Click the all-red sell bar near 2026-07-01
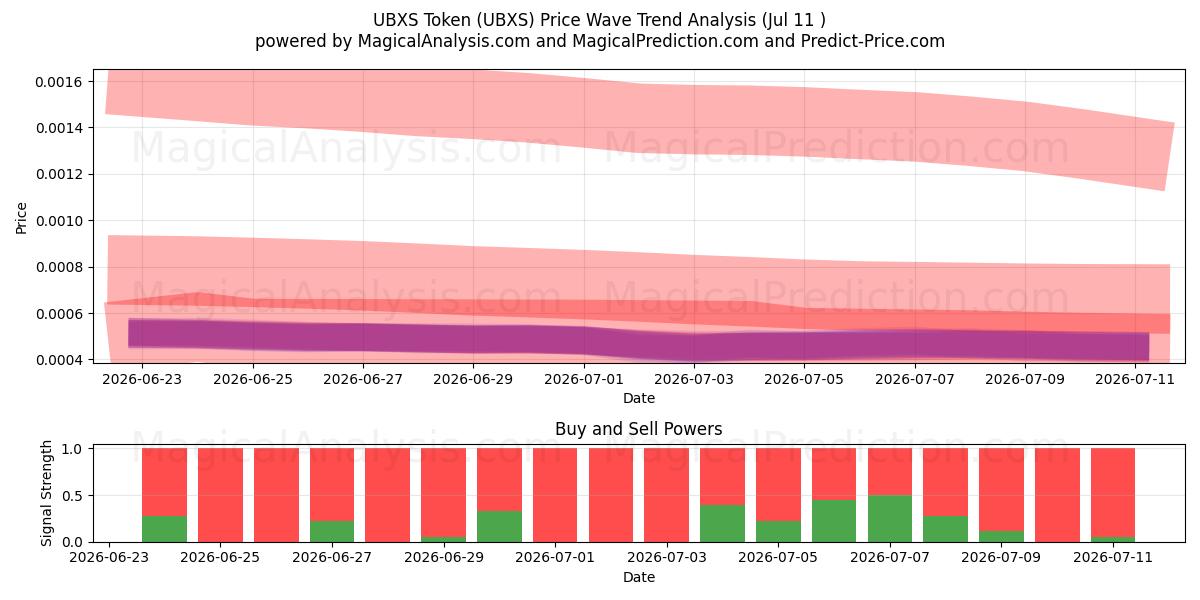 555,495
